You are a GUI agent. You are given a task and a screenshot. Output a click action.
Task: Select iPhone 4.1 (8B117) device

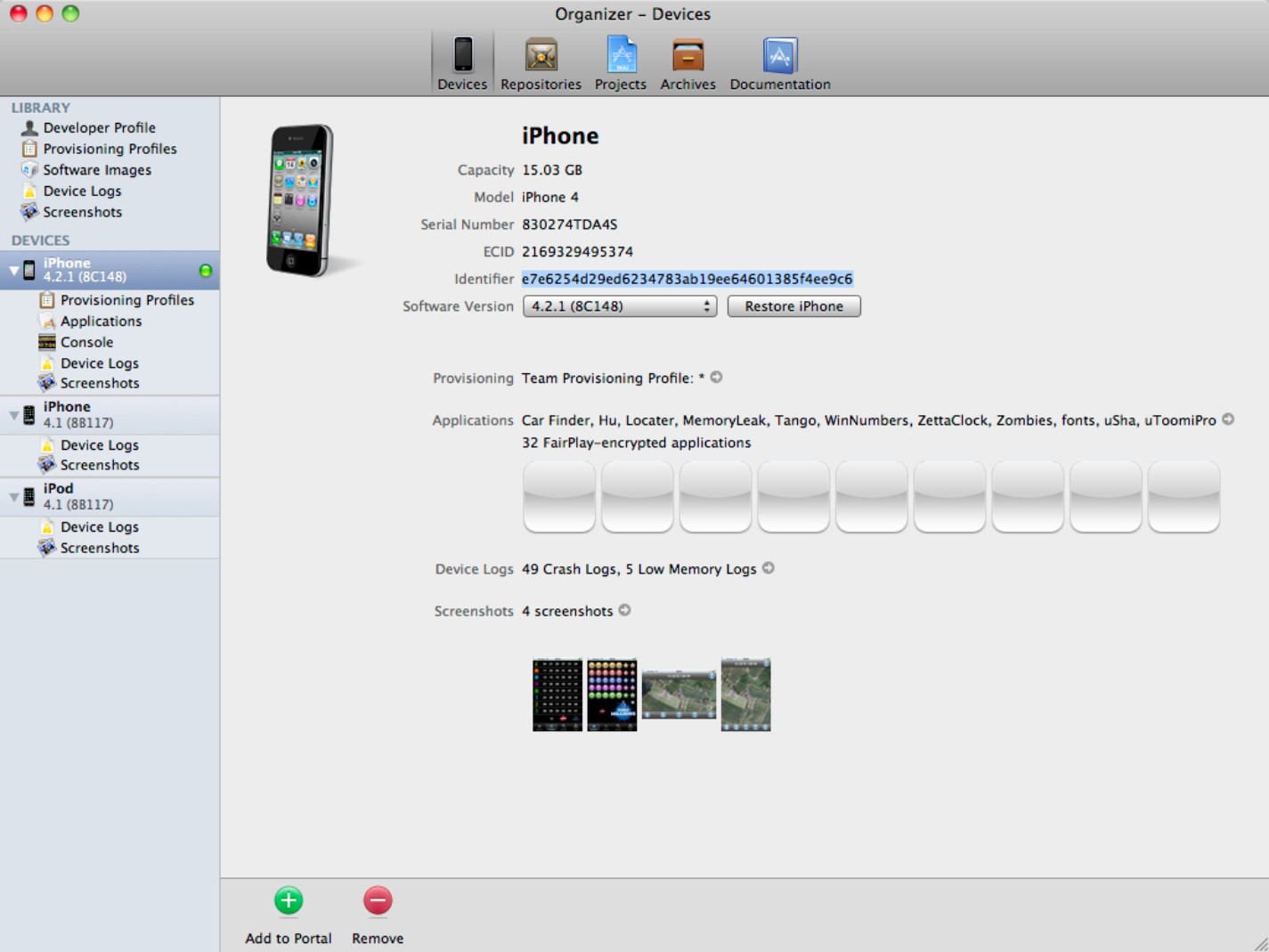(110, 415)
